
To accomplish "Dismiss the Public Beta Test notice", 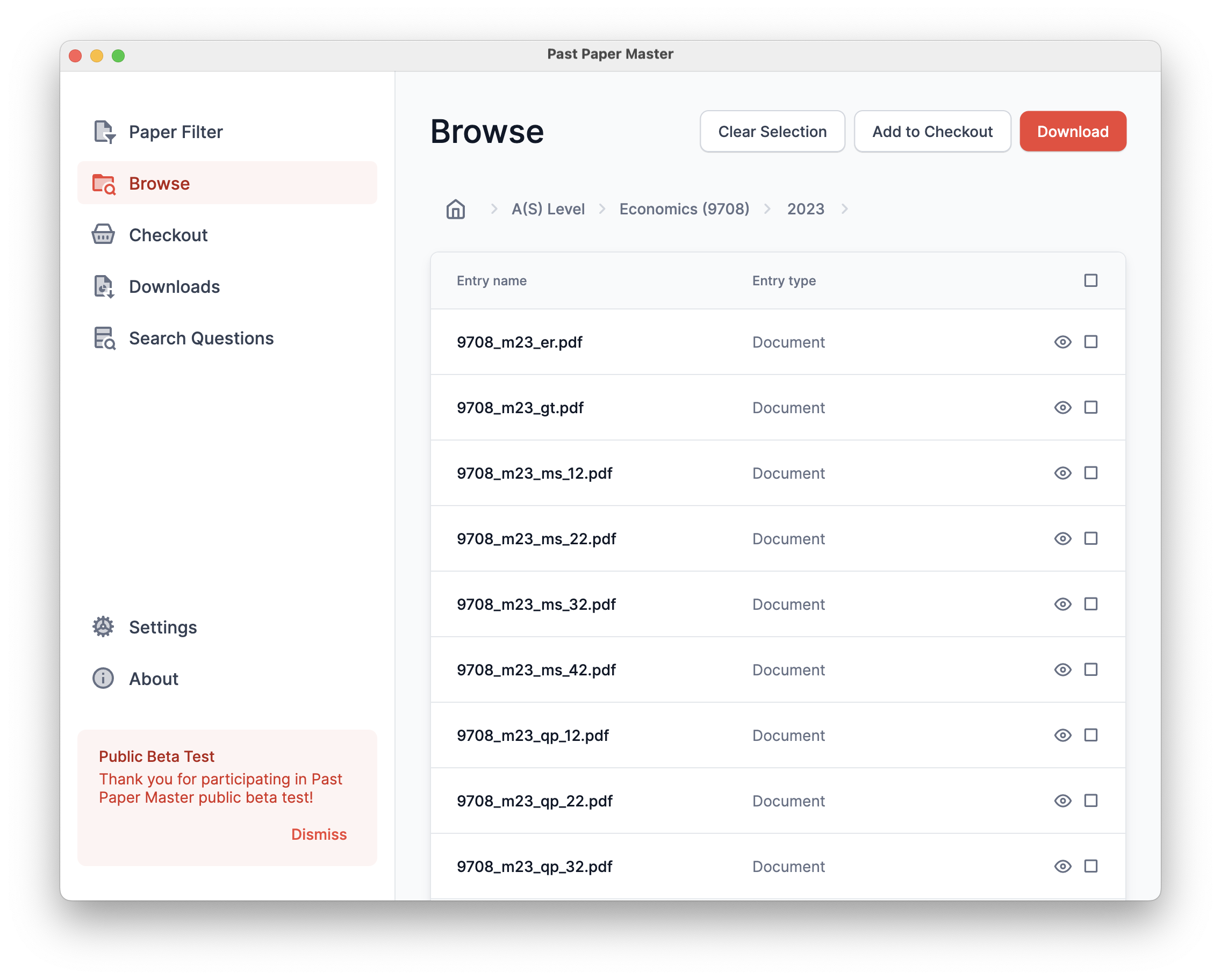I will (318, 834).
